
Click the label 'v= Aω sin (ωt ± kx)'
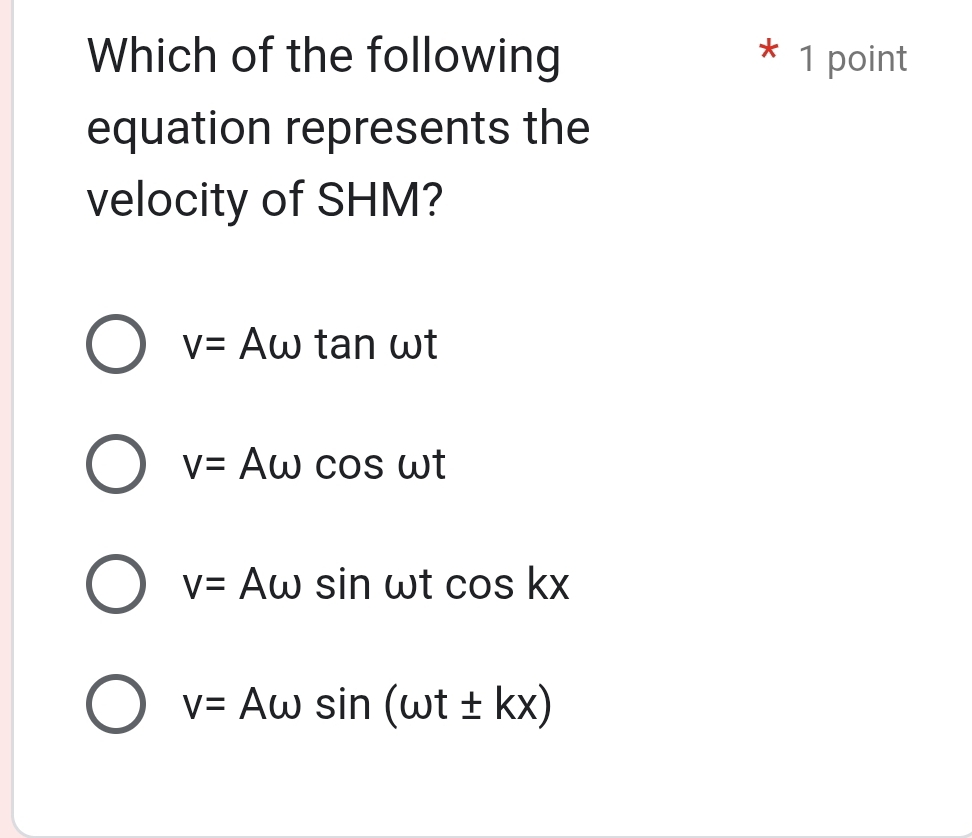(x=366, y=706)
